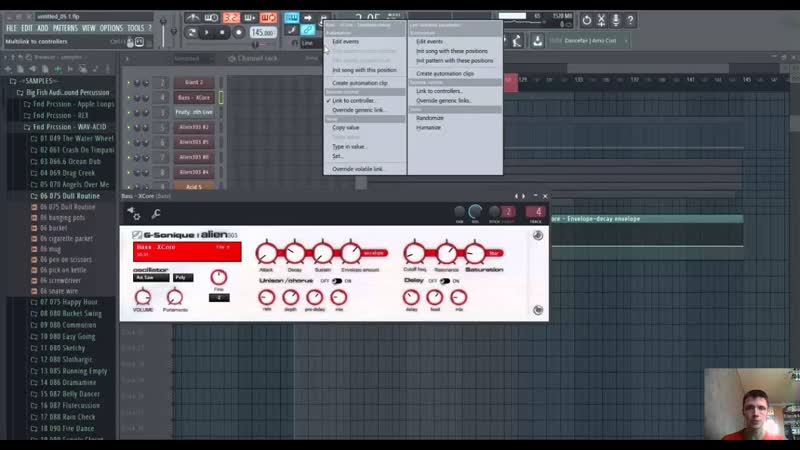
Task: Click the Cutoff freq knob
Action: click(414, 253)
